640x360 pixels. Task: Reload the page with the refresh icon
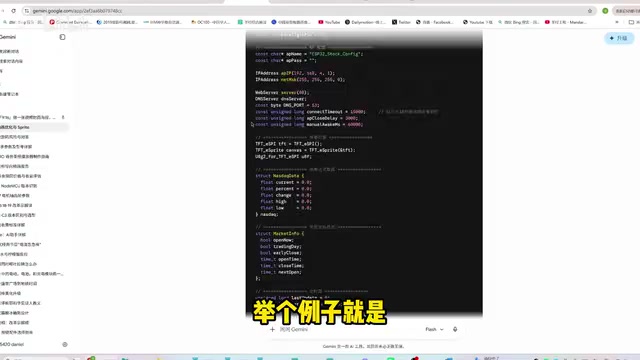(x=13, y=11)
